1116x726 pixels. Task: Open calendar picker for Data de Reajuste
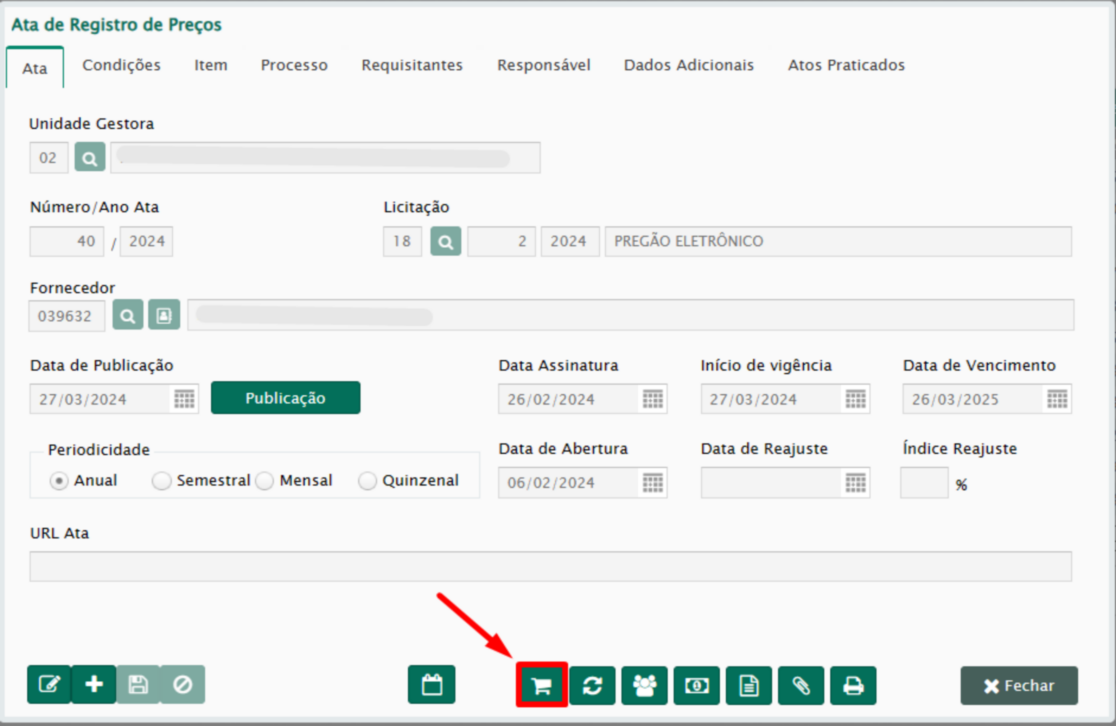click(855, 483)
